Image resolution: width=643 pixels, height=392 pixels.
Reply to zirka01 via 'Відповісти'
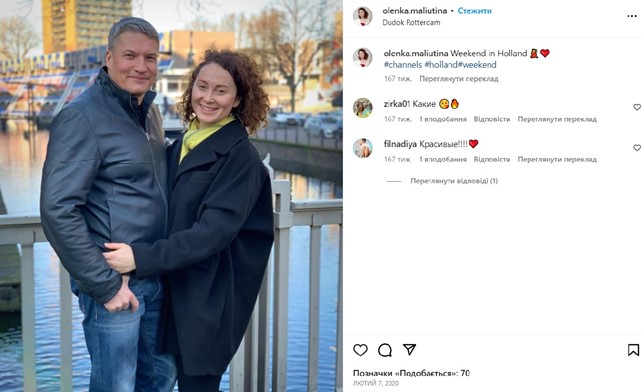pos(492,119)
